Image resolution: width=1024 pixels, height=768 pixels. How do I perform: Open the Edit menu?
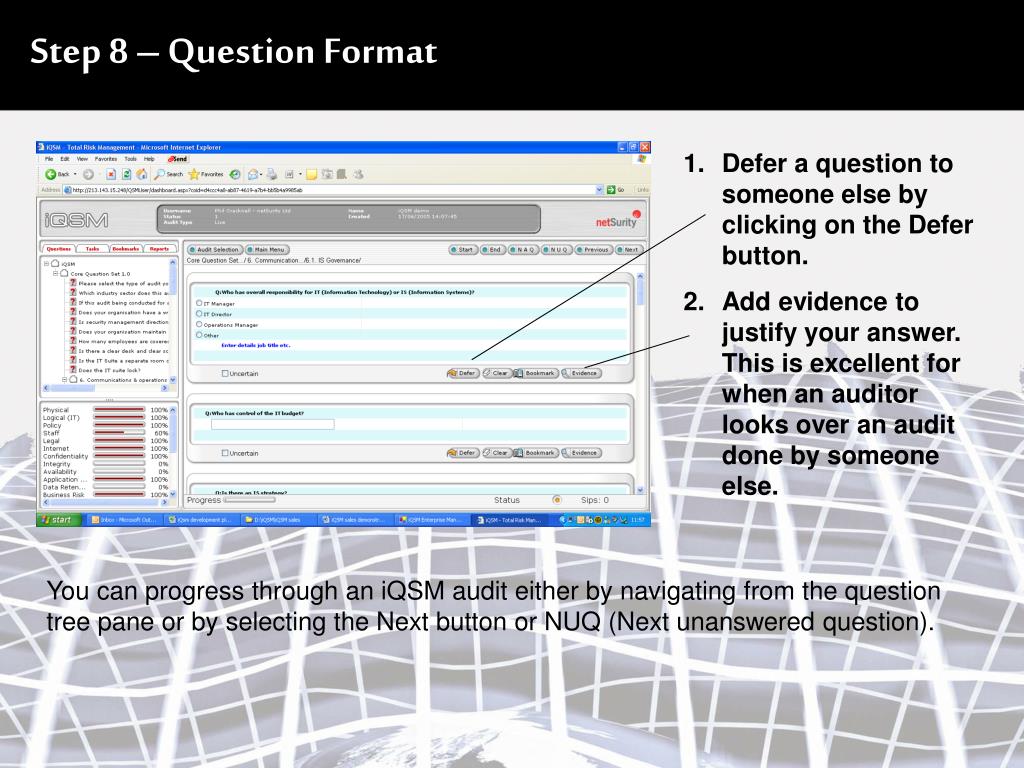pyautogui.click(x=65, y=159)
